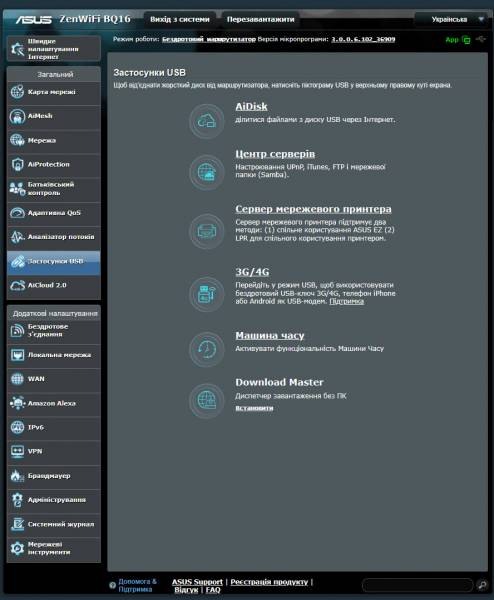Click the Вихід з системи tab
The width and height of the screenshot is (494, 600).
[180, 19]
